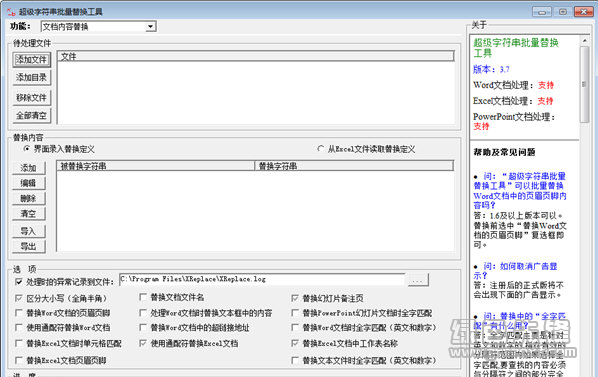
Task: Click the 导出 button
Action: coord(29,246)
